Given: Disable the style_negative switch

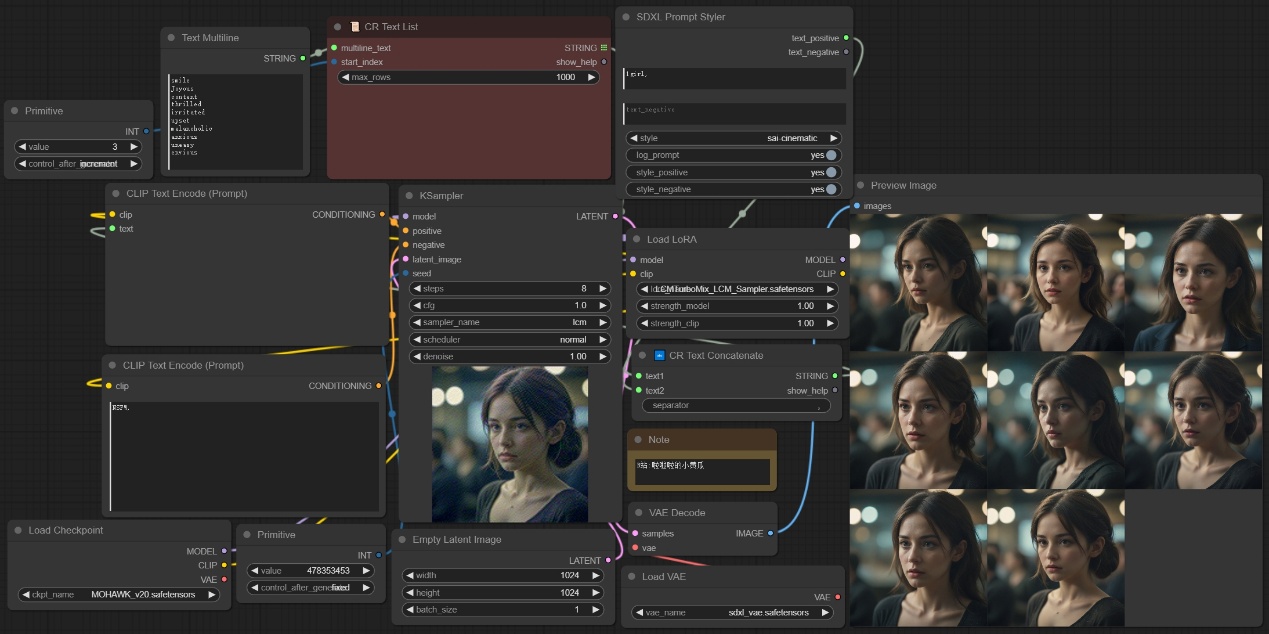Looking at the screenshot, I should click(830, 189).
